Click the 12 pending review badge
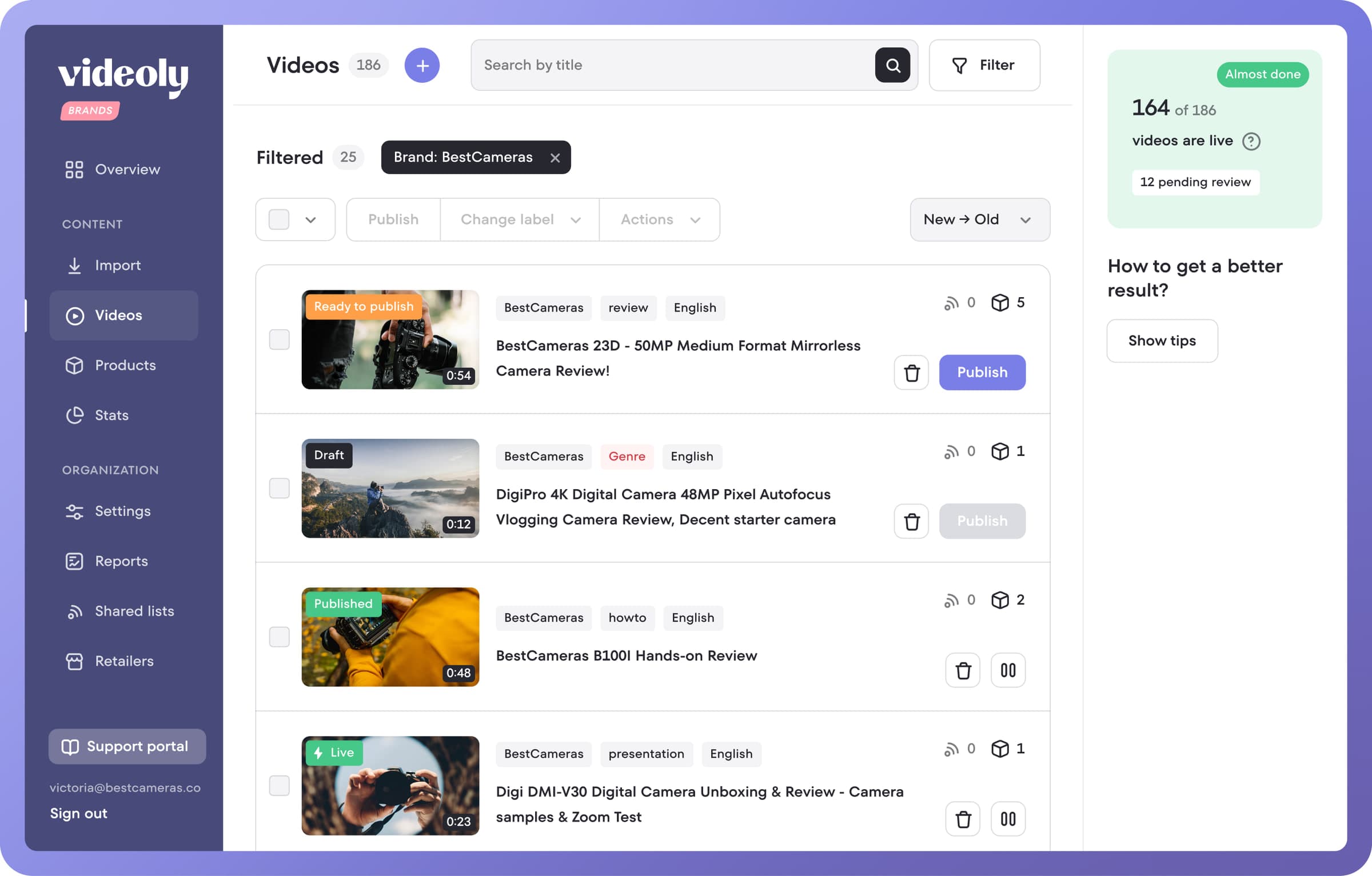The height and width of the screenshot is (876, 1372). [1195, 182]
